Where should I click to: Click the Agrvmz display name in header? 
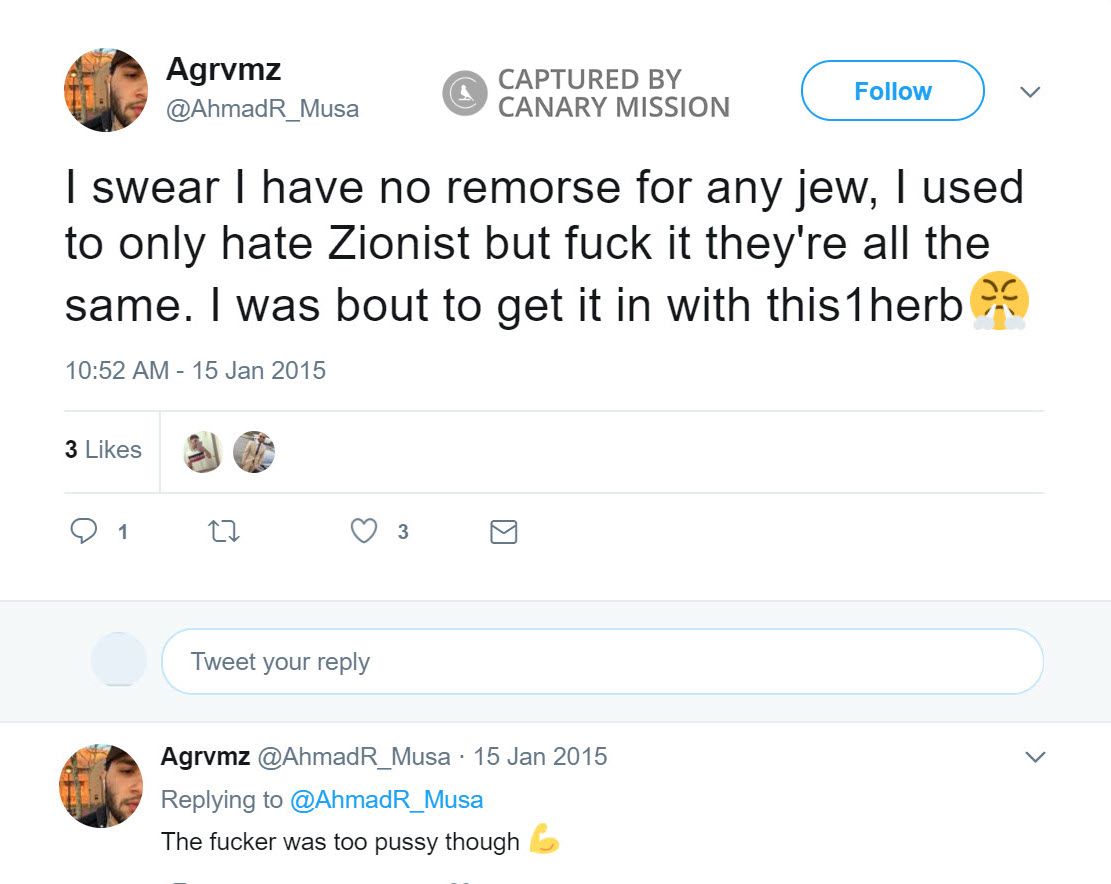coord(223,69)
